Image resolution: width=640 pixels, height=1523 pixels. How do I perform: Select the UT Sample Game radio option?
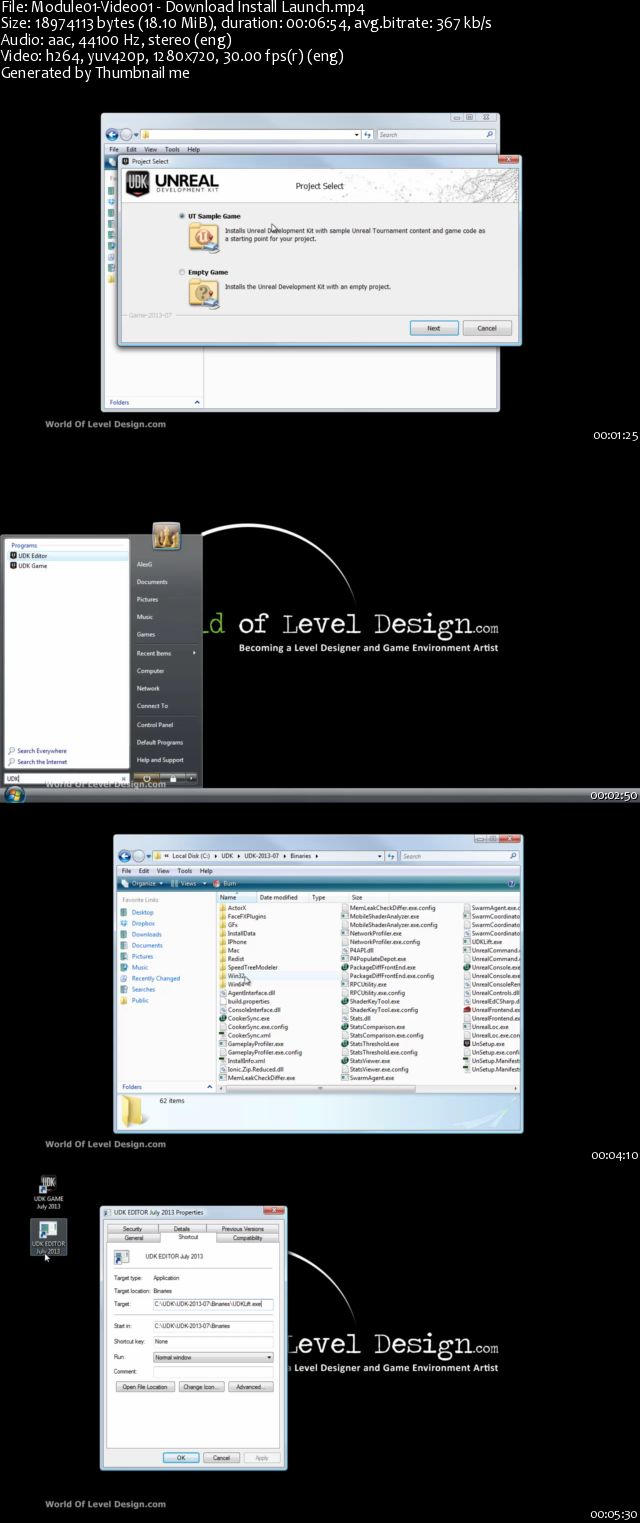[x=181, y=216]
